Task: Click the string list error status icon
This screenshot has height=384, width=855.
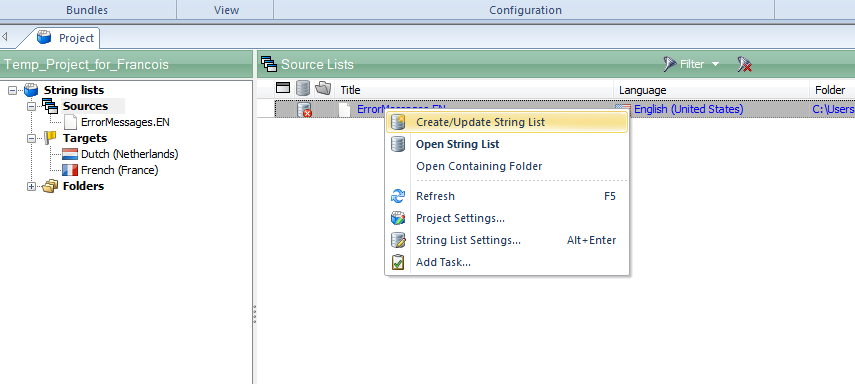Action: pos(305,110)
